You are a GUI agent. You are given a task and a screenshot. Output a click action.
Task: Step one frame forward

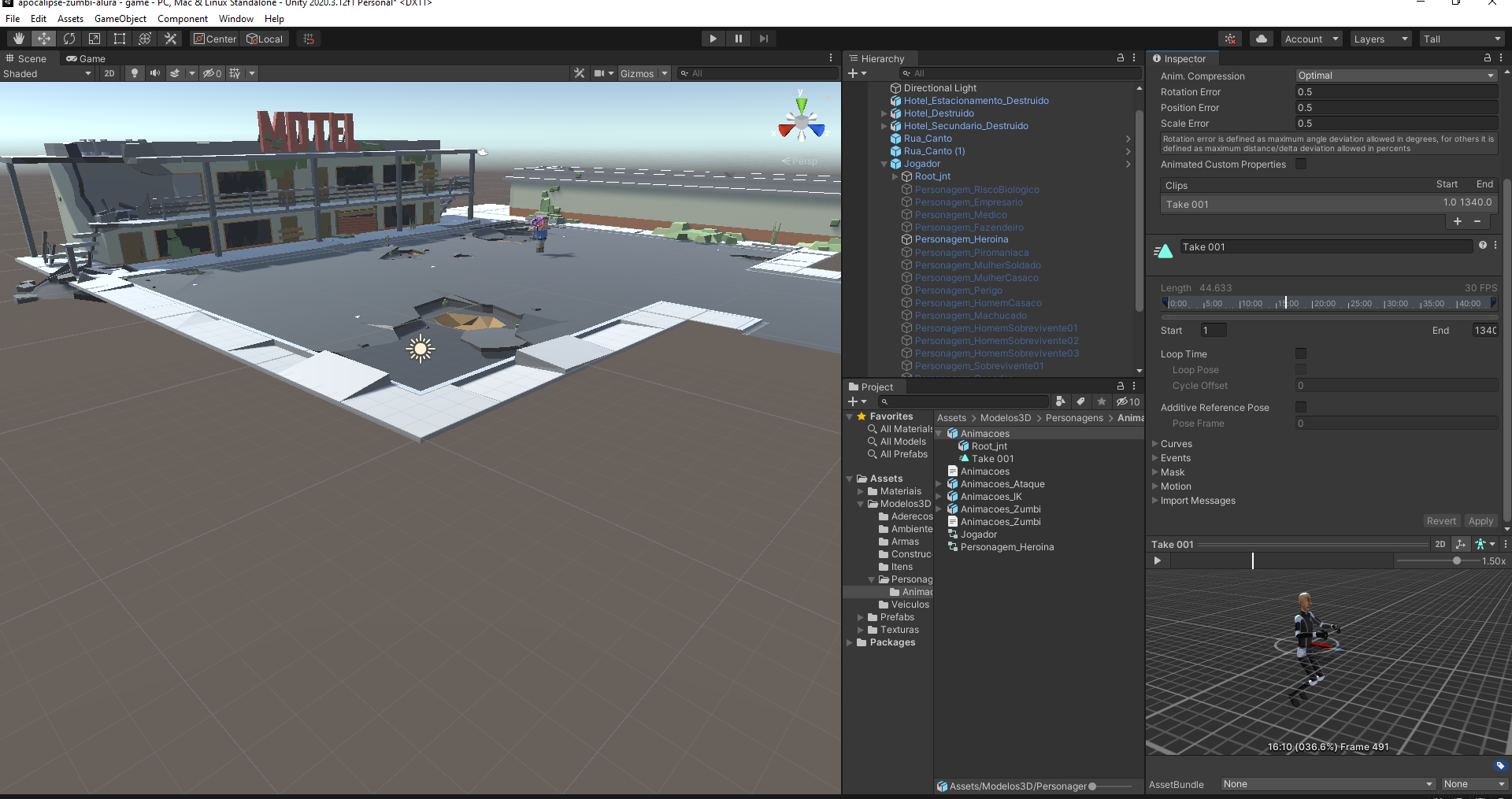point(763,39)
